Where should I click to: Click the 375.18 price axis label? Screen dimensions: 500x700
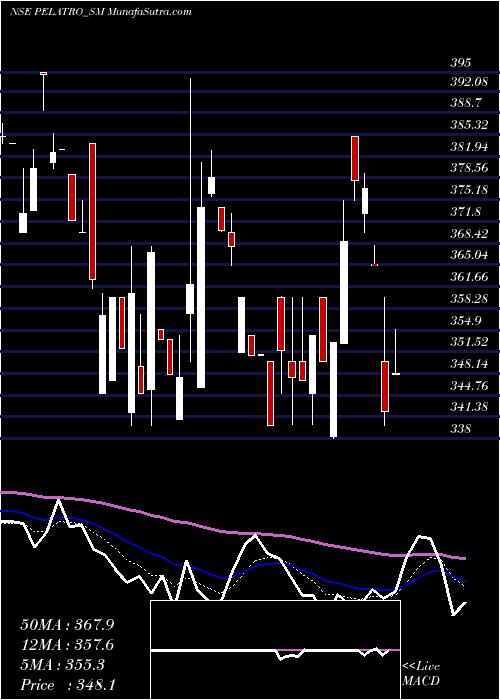(x=468, y=190)
